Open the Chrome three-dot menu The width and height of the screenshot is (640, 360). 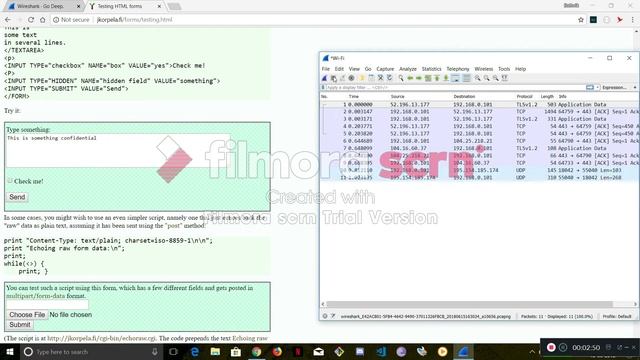(632, 20)
